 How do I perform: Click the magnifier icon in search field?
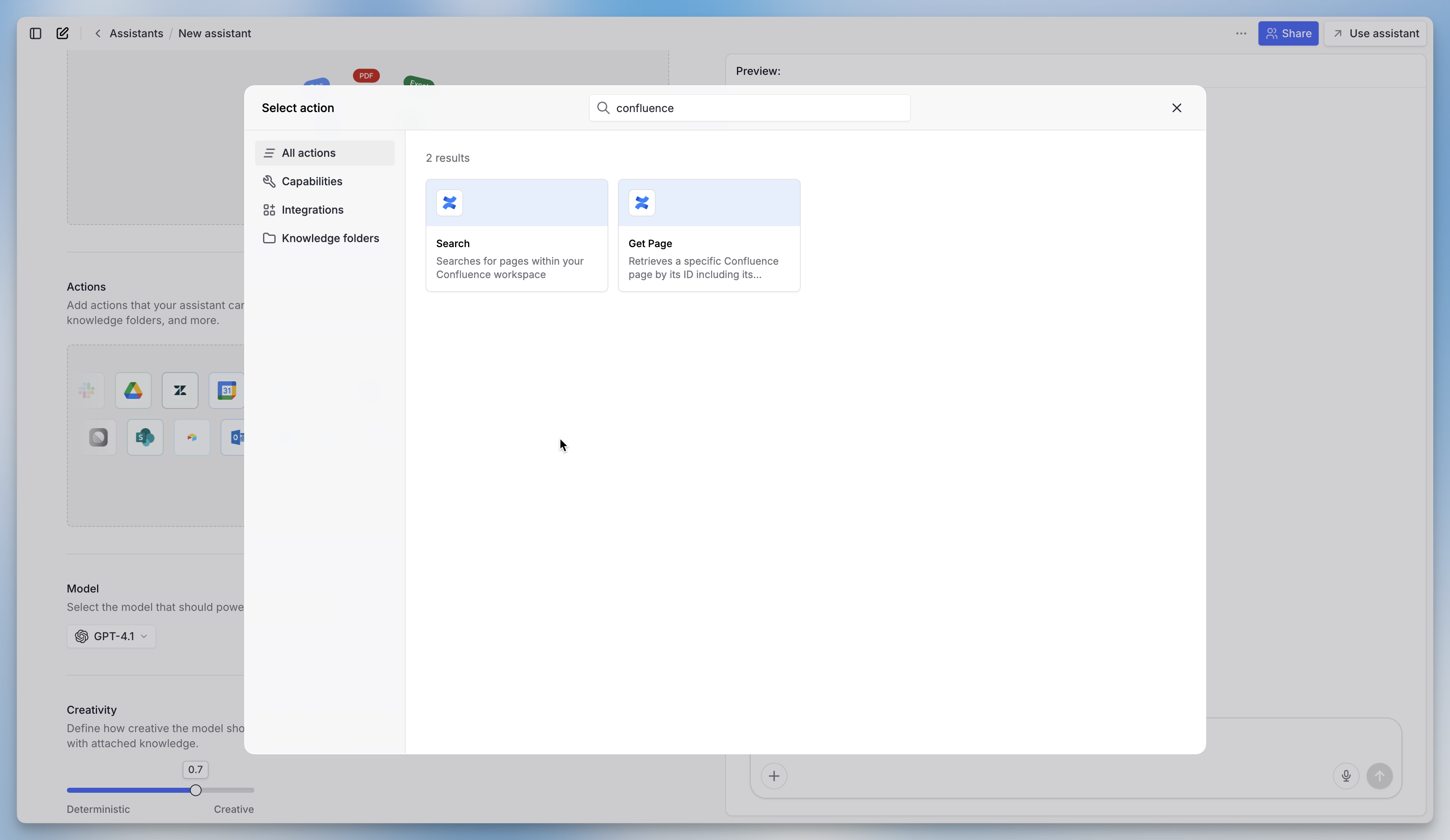pos(603,108)
